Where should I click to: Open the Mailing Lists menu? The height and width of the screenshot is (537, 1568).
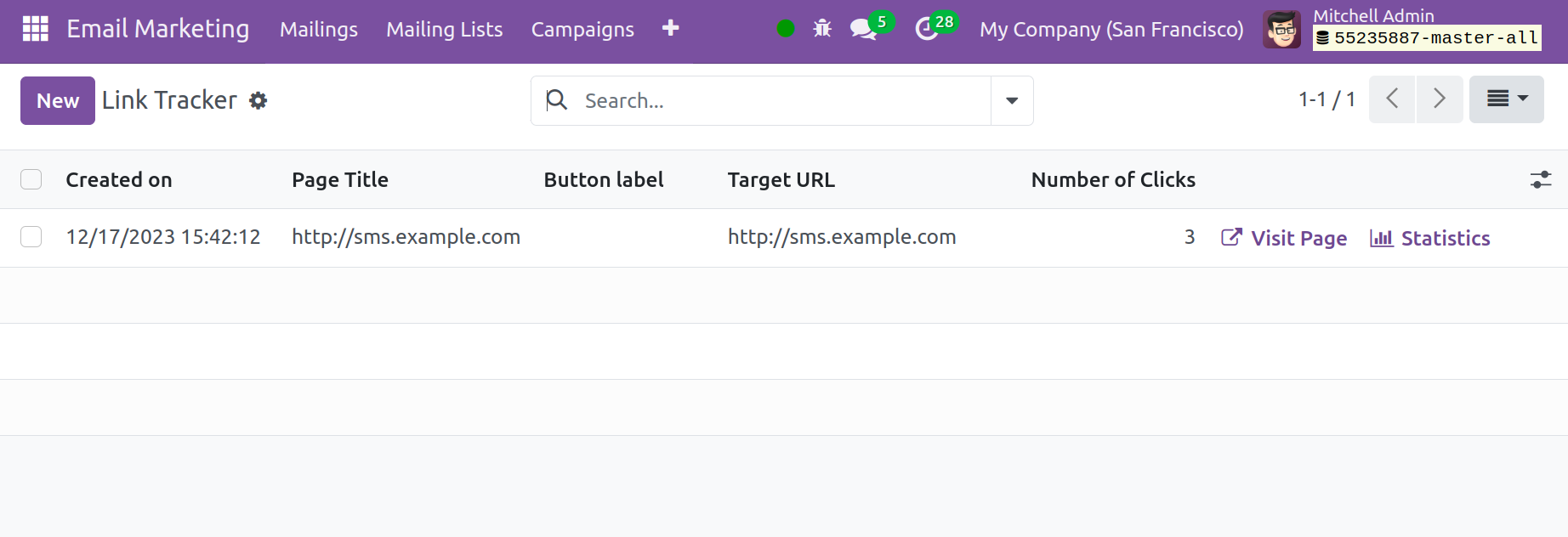click(444, 30)
